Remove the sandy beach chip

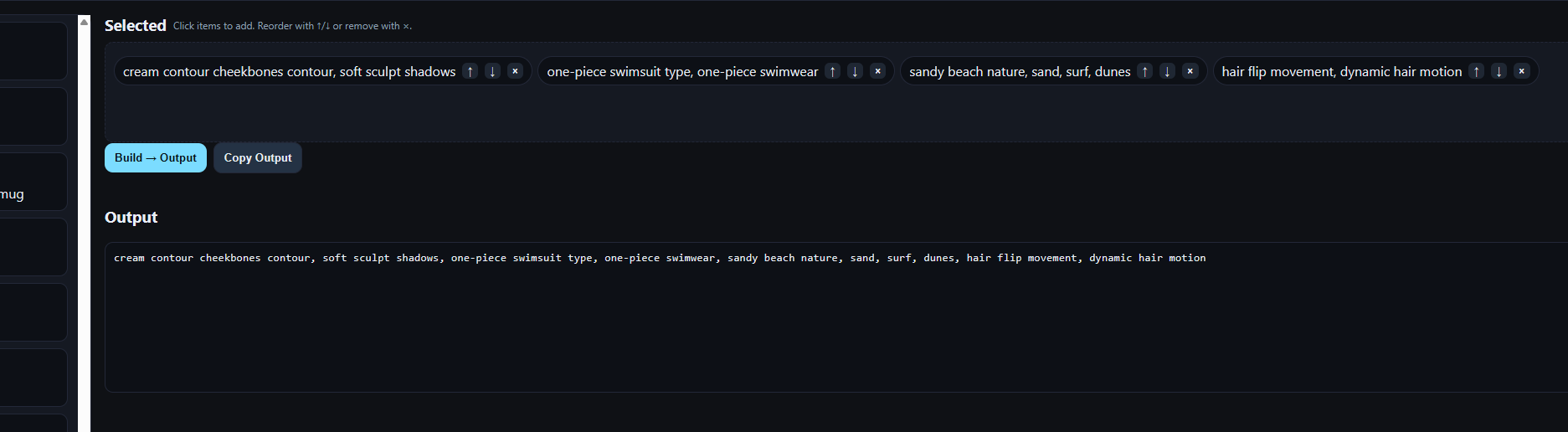[1190, 71]
